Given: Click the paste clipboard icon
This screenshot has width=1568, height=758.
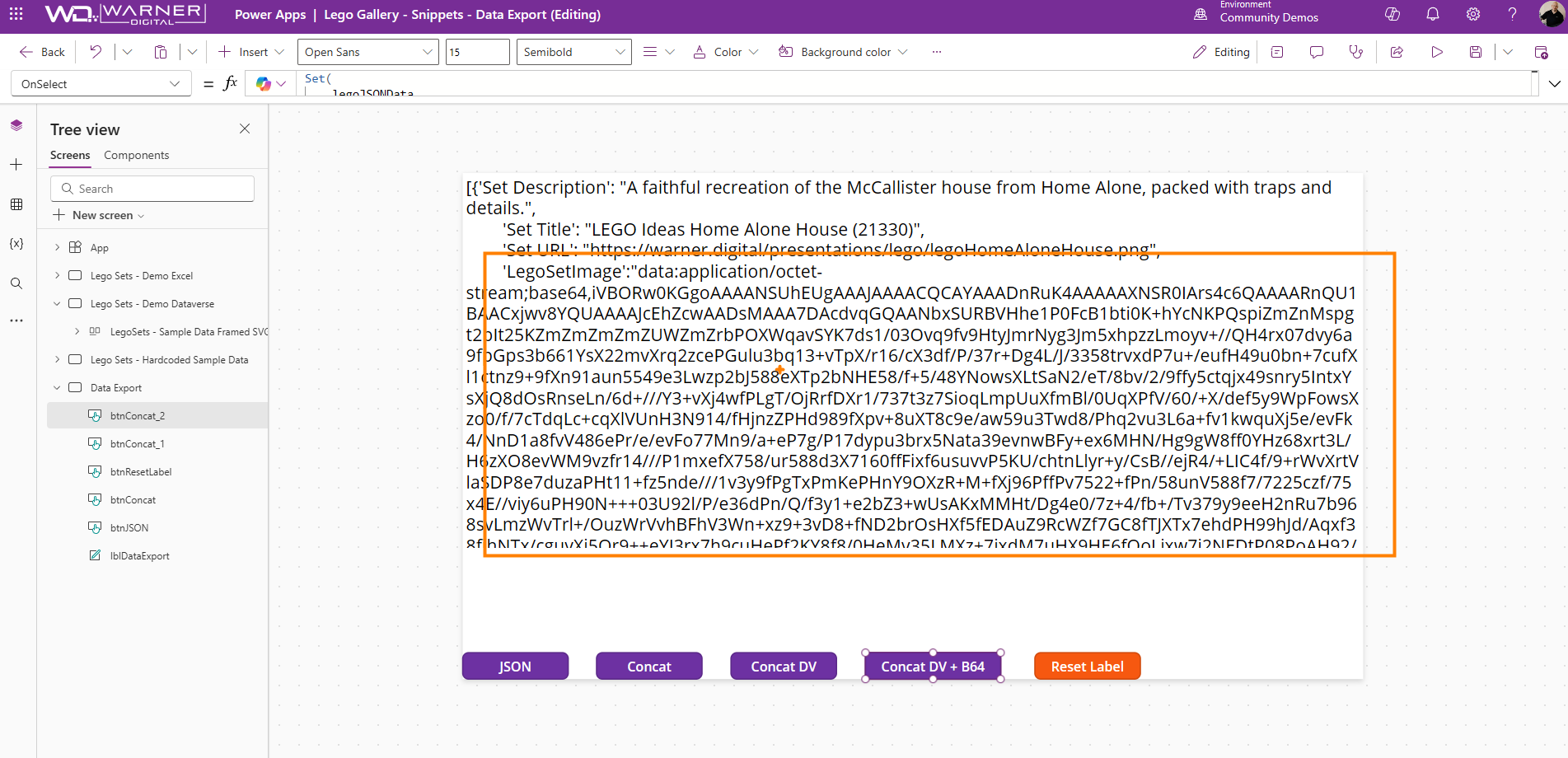Looking at the screenshot, I should [x=161, y=52].
